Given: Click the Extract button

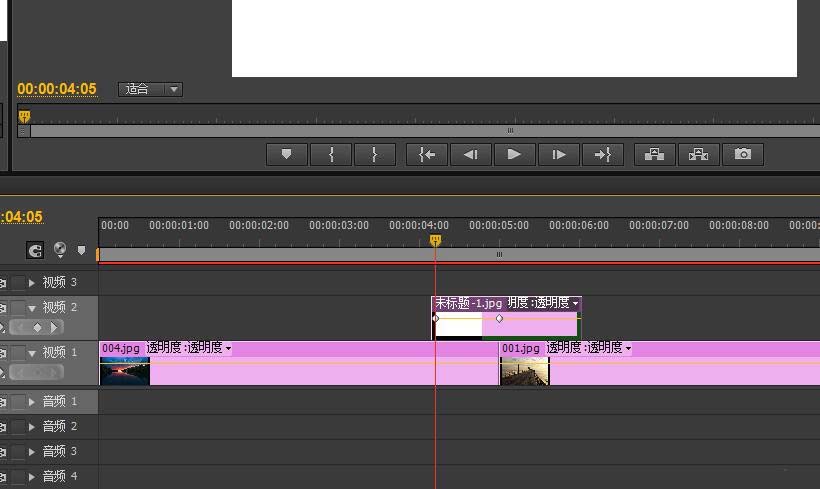Looking at the screenshot, I should pyautogui.click(x=699, y=154).
